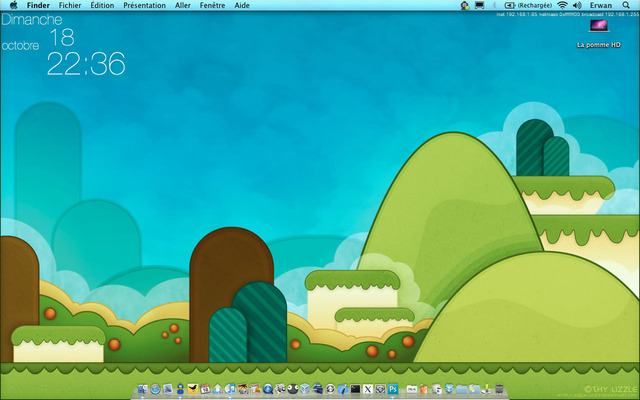Launch Safari from the Dock

click(x=155, y=389)
